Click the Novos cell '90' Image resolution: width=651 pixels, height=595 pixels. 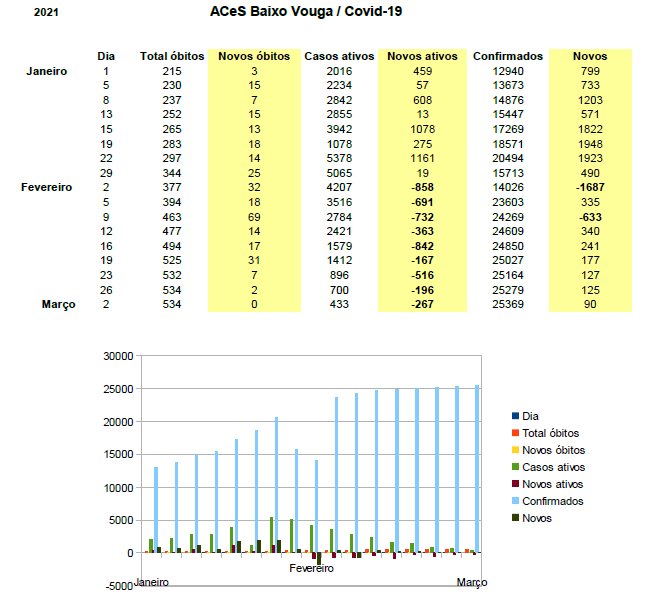(x=590, y=304)
